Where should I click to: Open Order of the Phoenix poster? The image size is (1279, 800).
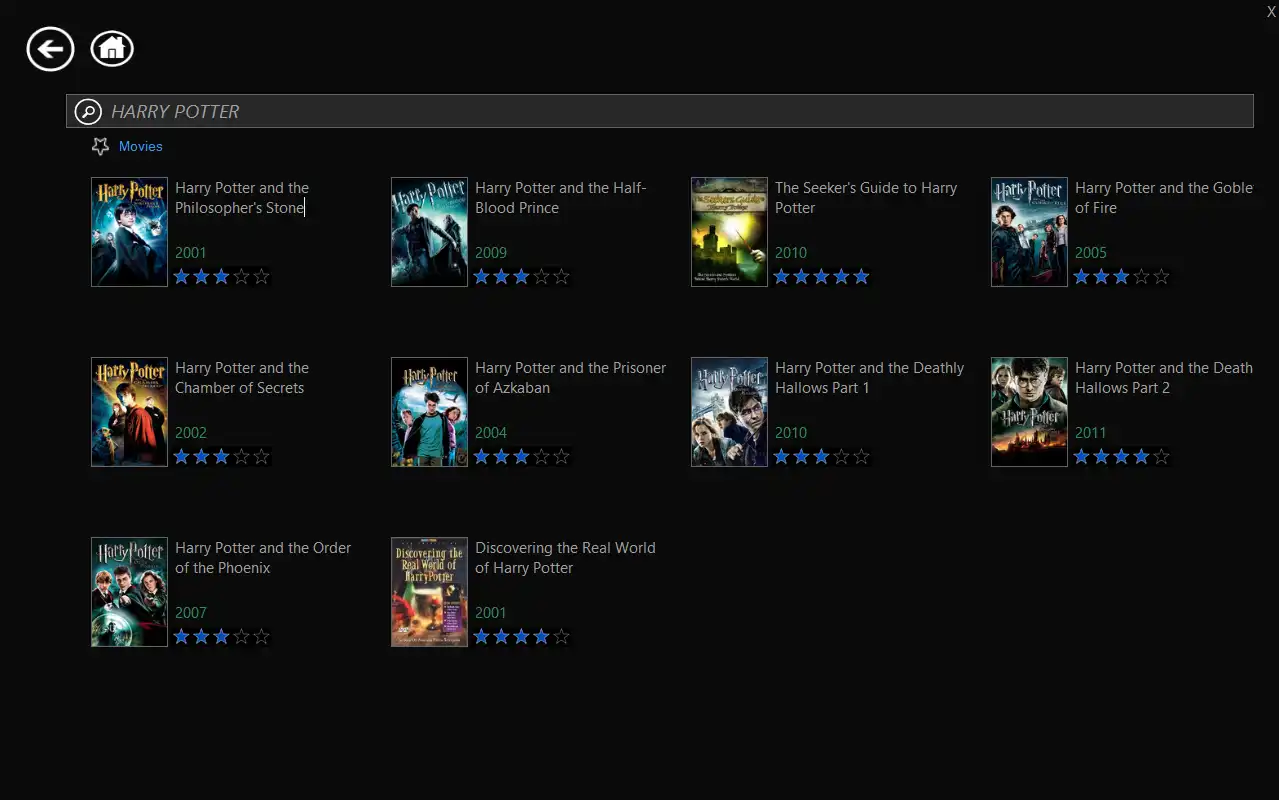point(129,592)
